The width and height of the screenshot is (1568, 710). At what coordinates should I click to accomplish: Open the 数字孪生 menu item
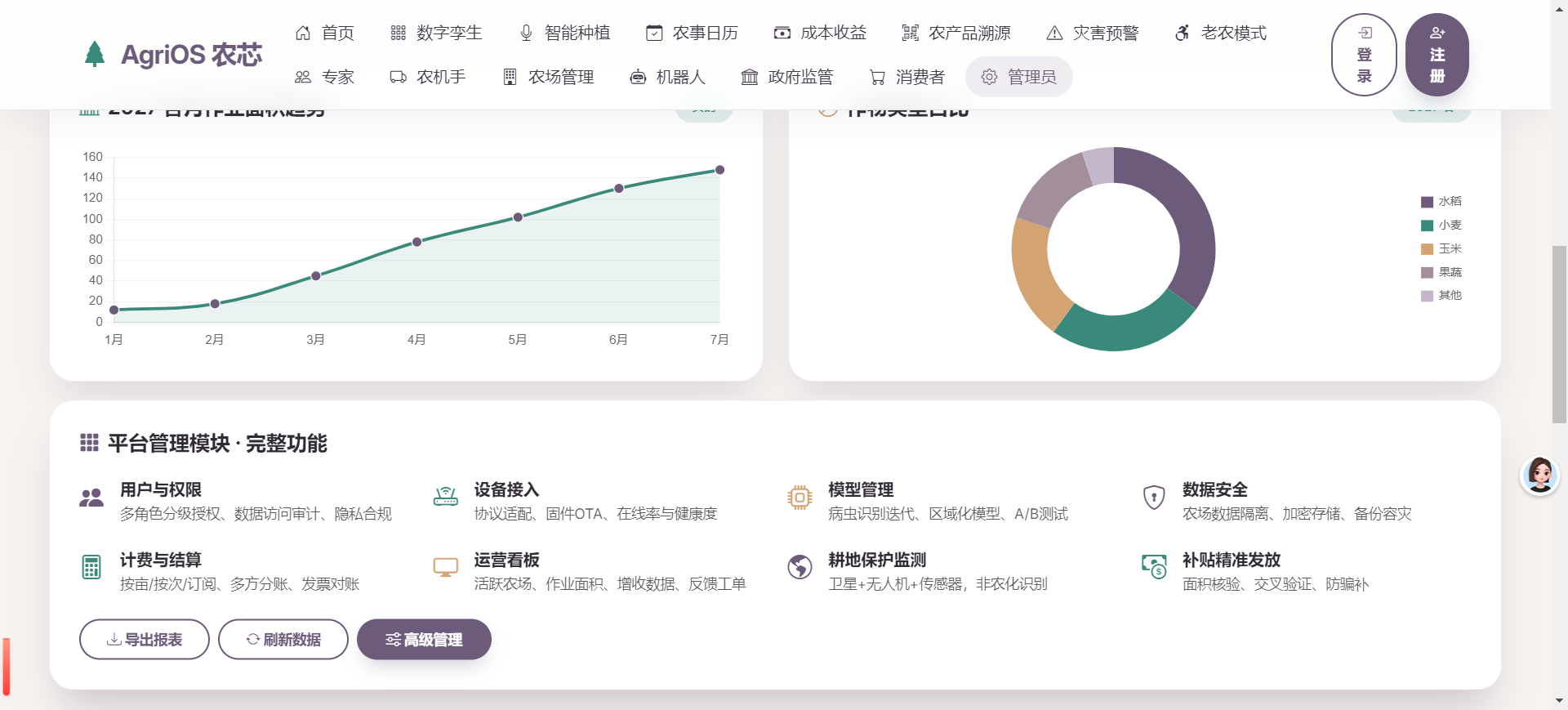point(436,33)
